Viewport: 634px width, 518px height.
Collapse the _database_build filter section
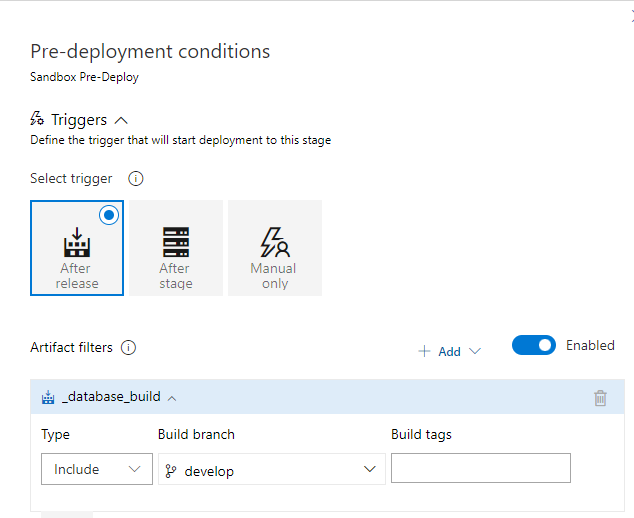click(x=172, y=398)
